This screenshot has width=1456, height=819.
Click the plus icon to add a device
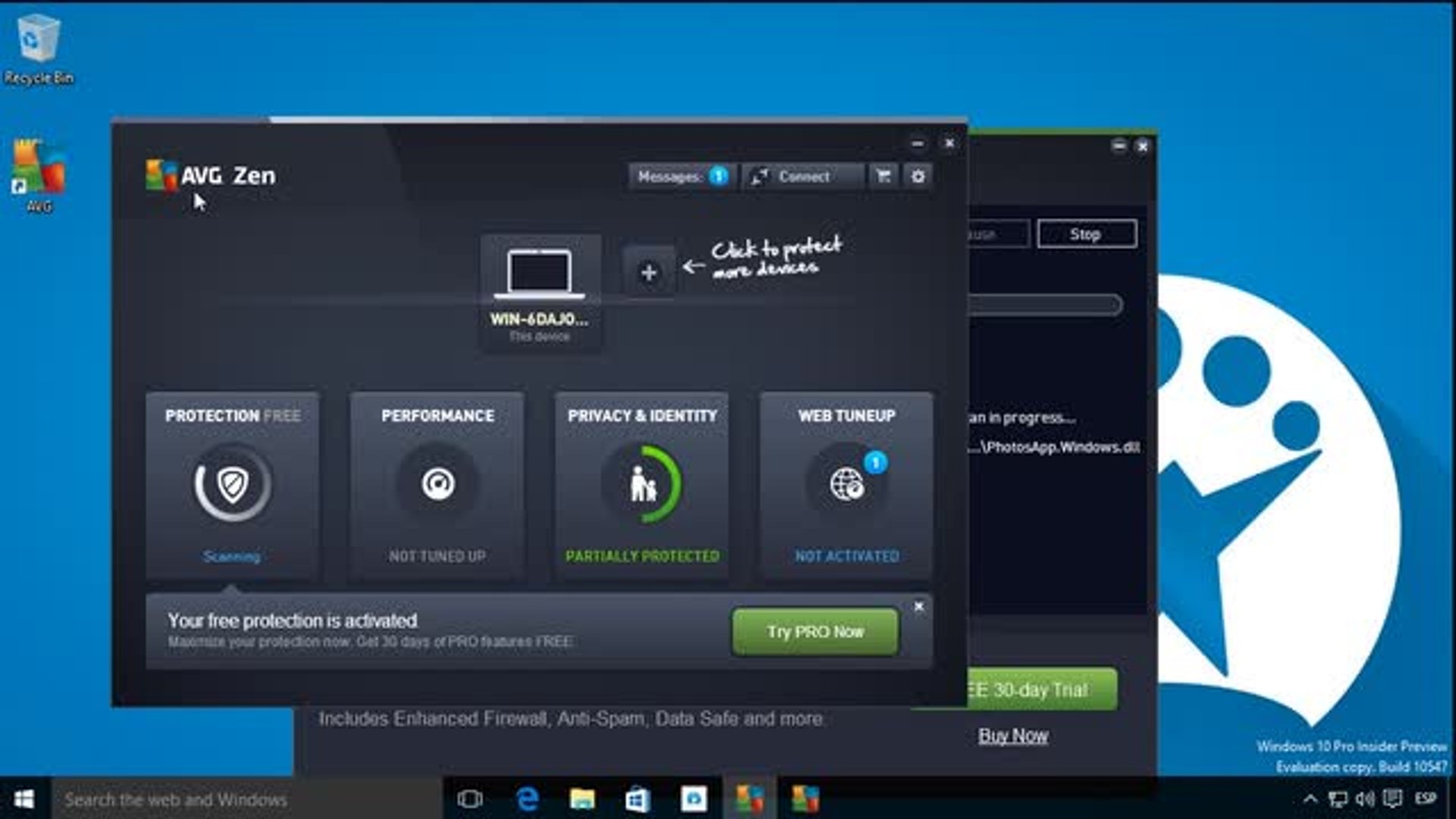tap(648, 273)
